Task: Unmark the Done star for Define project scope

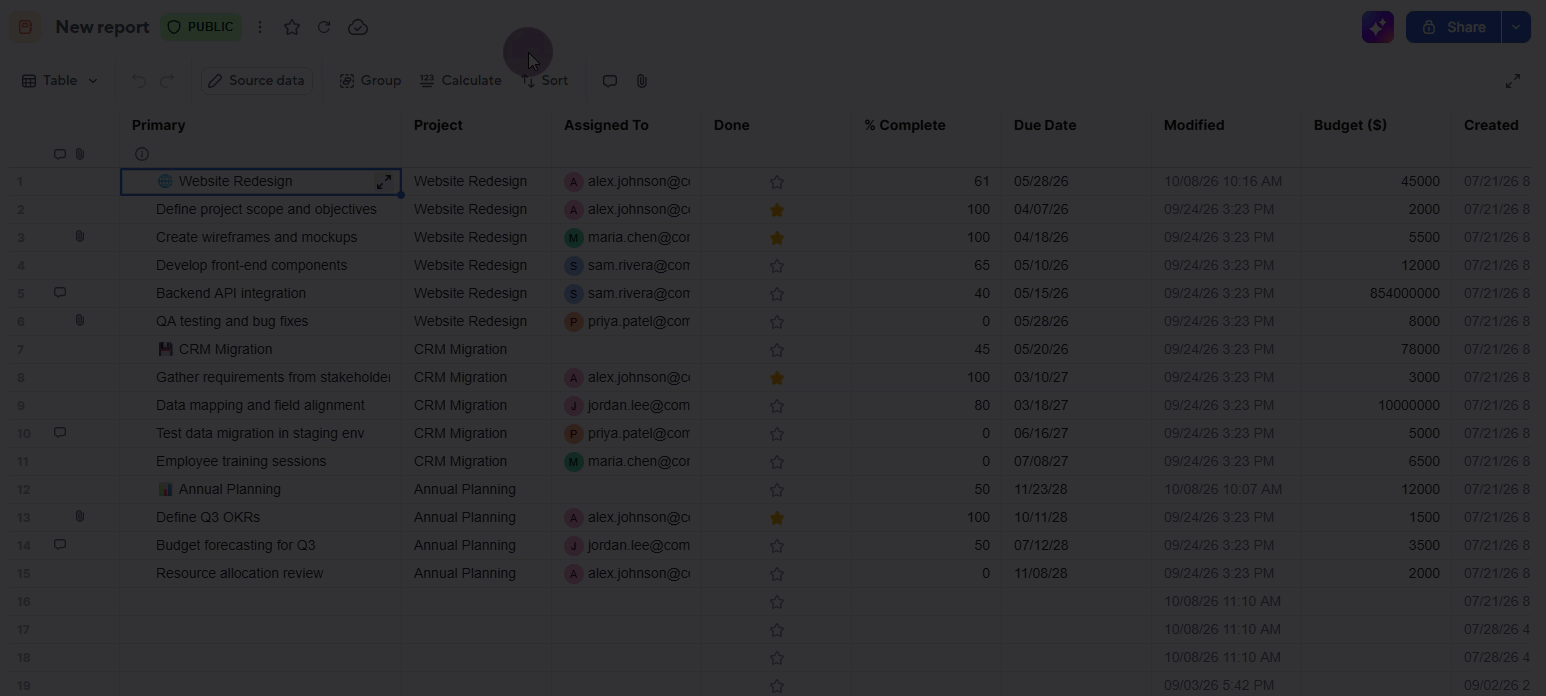Action: (x=777, y=210)
